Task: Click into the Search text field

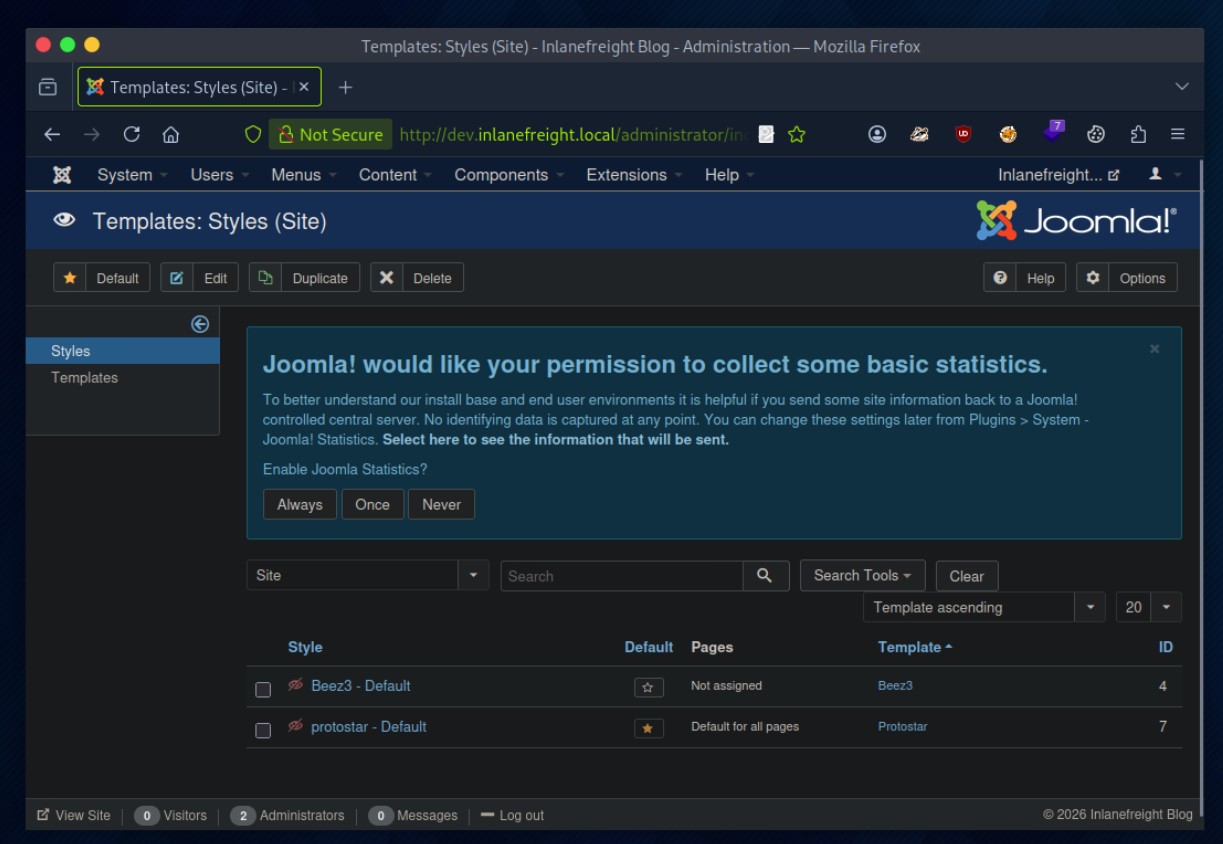Action: 621,576
